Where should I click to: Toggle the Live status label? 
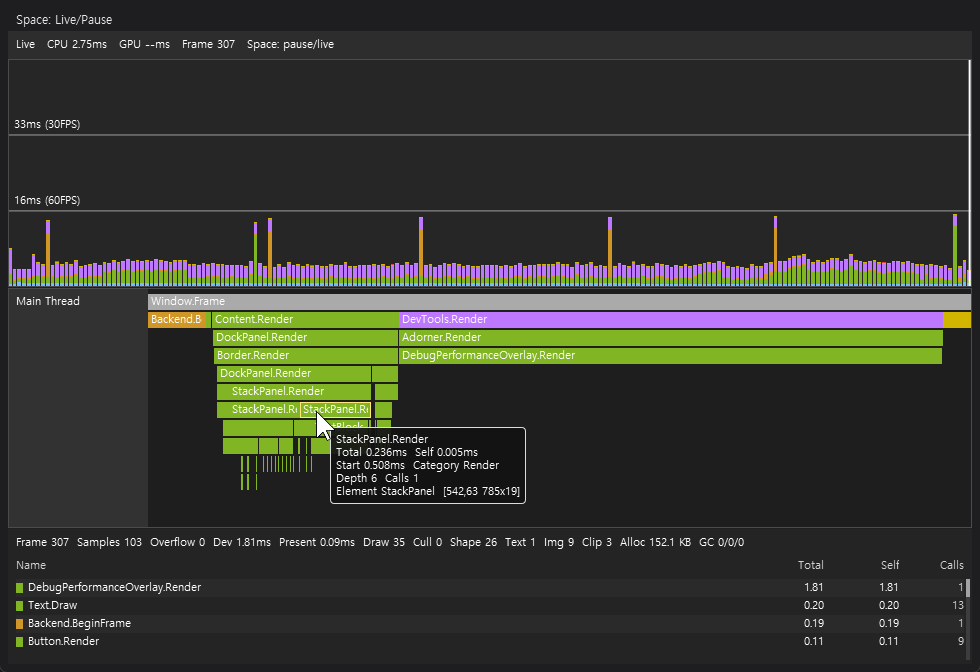(26, 44)
